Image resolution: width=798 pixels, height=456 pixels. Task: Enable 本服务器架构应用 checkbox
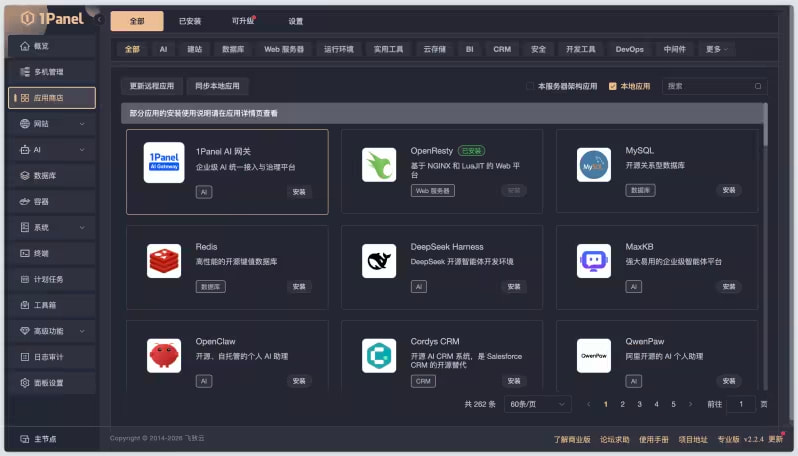click(x=530, y=86)
